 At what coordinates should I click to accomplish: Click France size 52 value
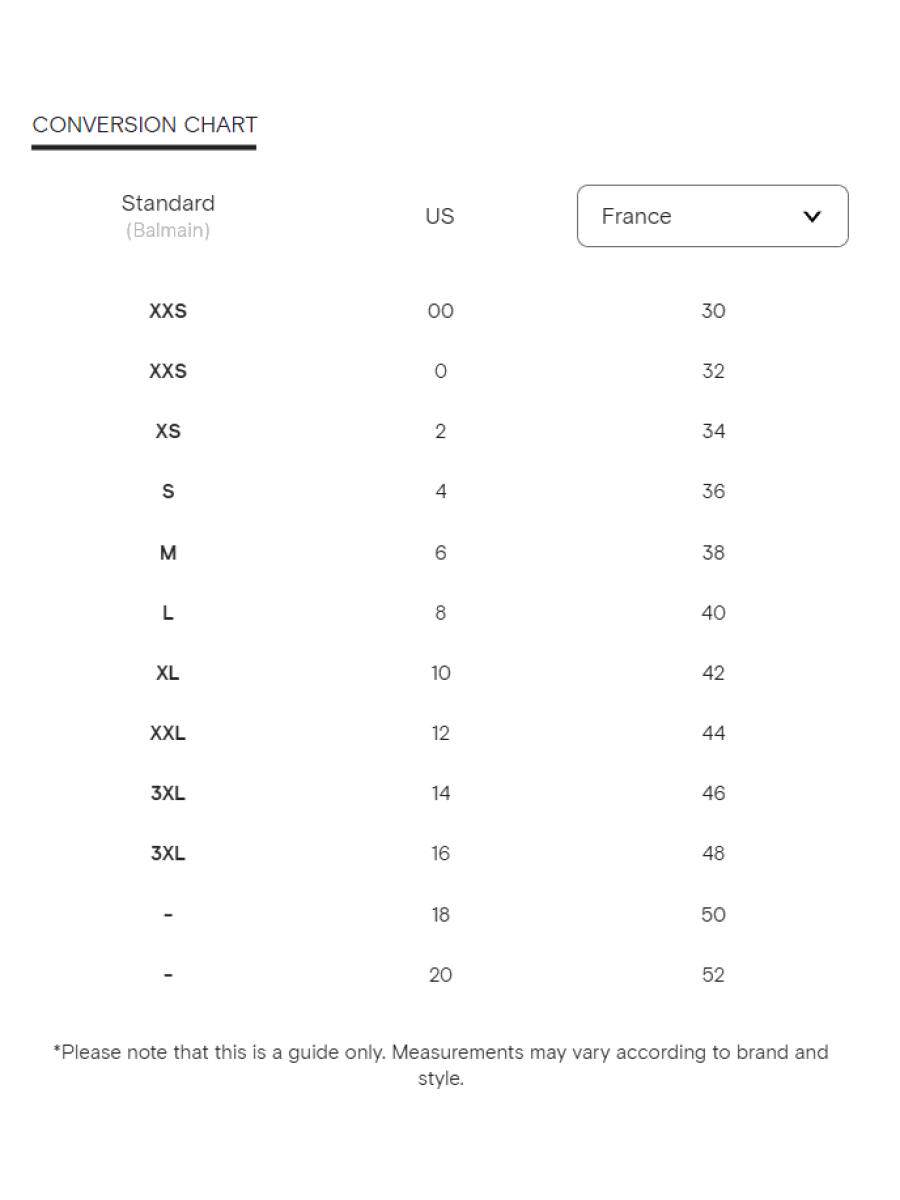pos(713,975)
